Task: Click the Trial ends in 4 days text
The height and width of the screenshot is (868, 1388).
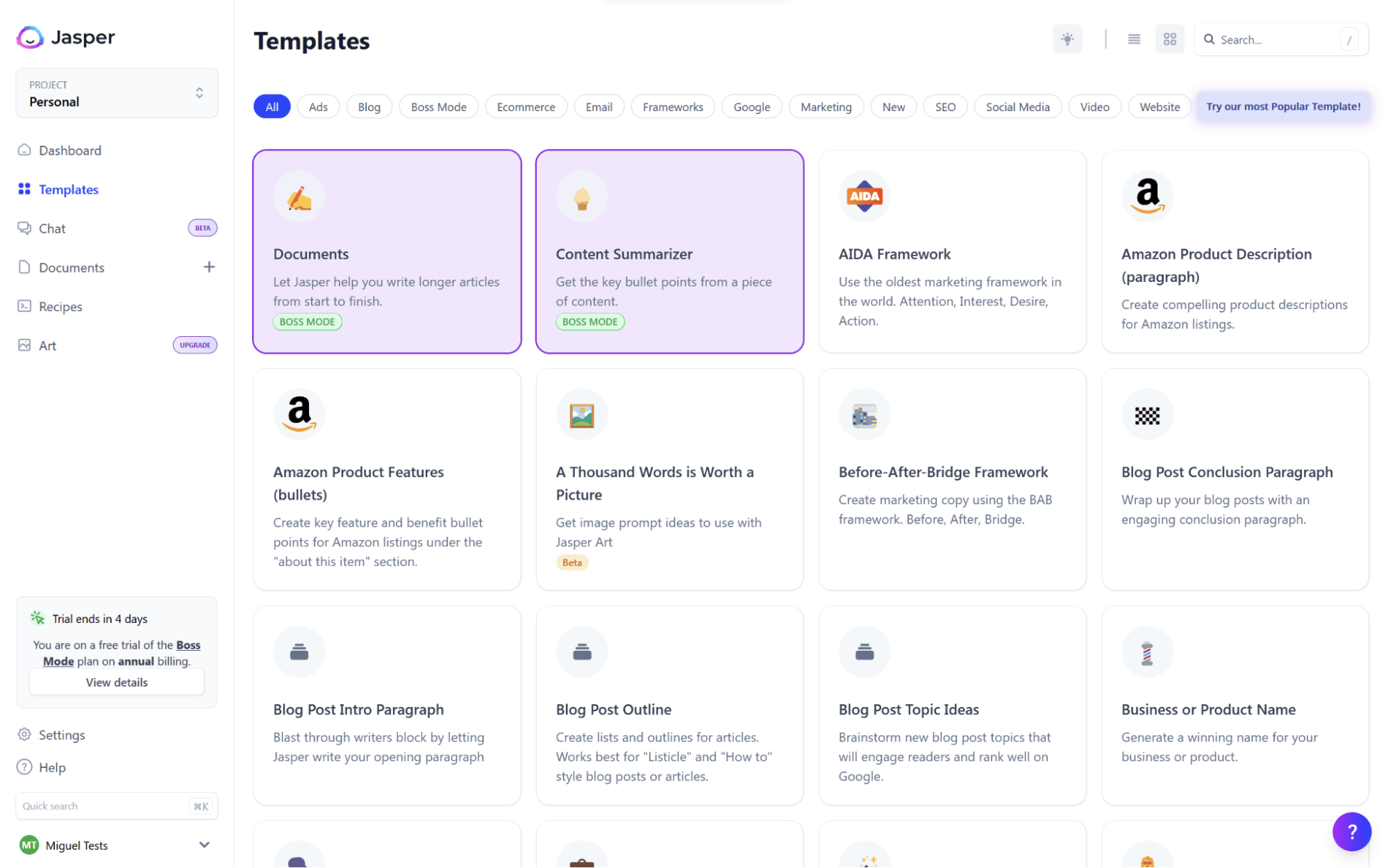Action: [99, 618]
